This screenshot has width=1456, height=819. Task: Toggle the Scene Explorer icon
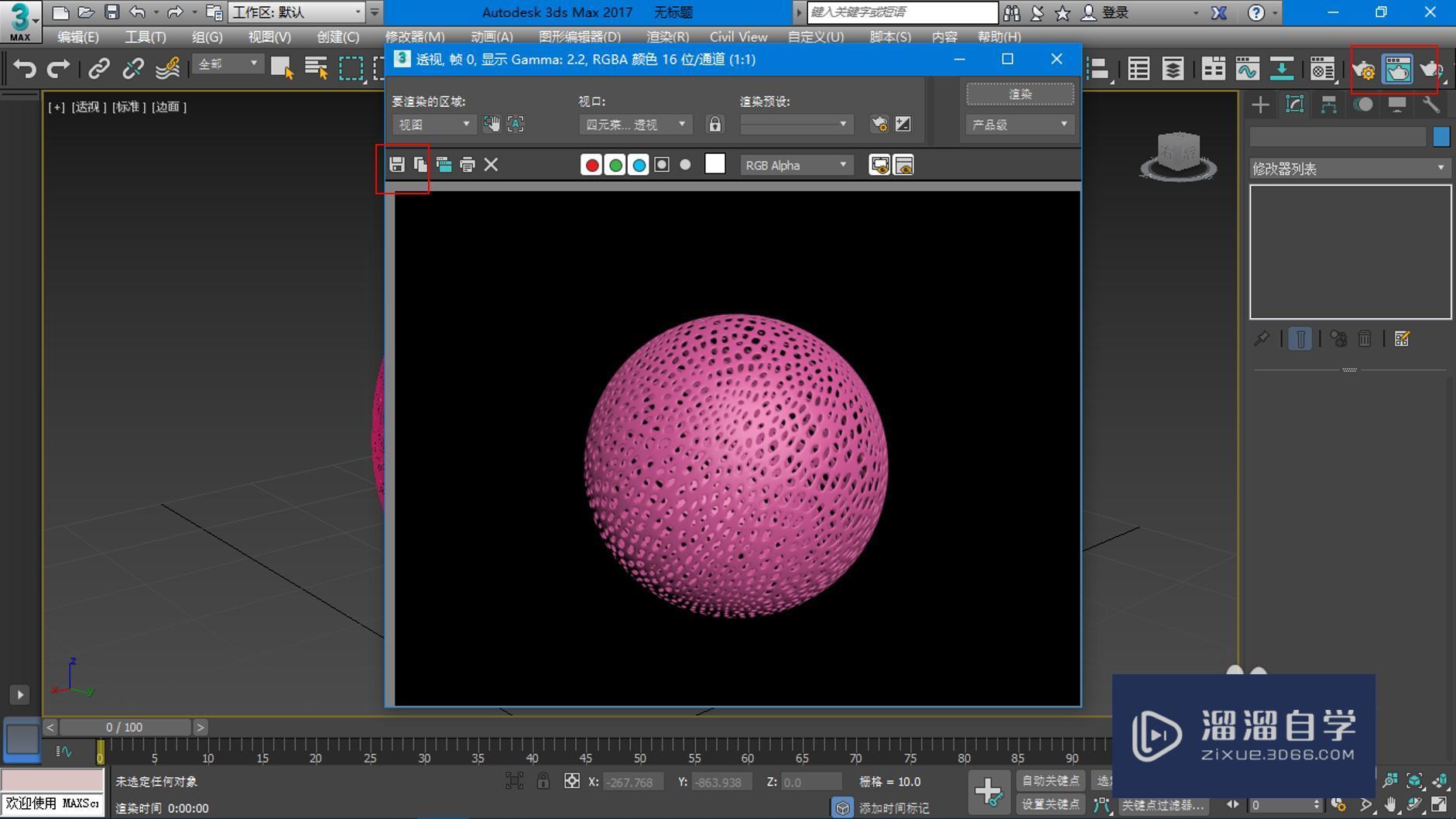[x=1139, y=70]
